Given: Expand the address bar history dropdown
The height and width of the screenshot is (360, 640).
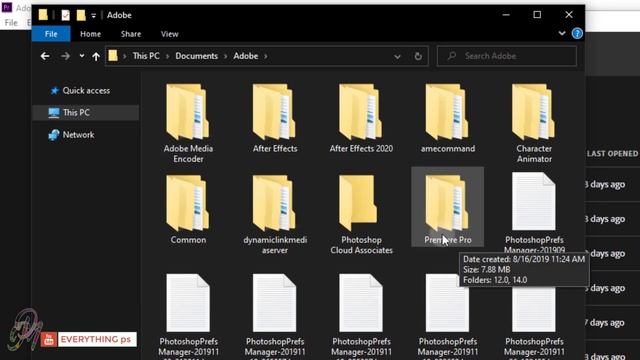Looking at the screenshot, I should tap(397, 57).
